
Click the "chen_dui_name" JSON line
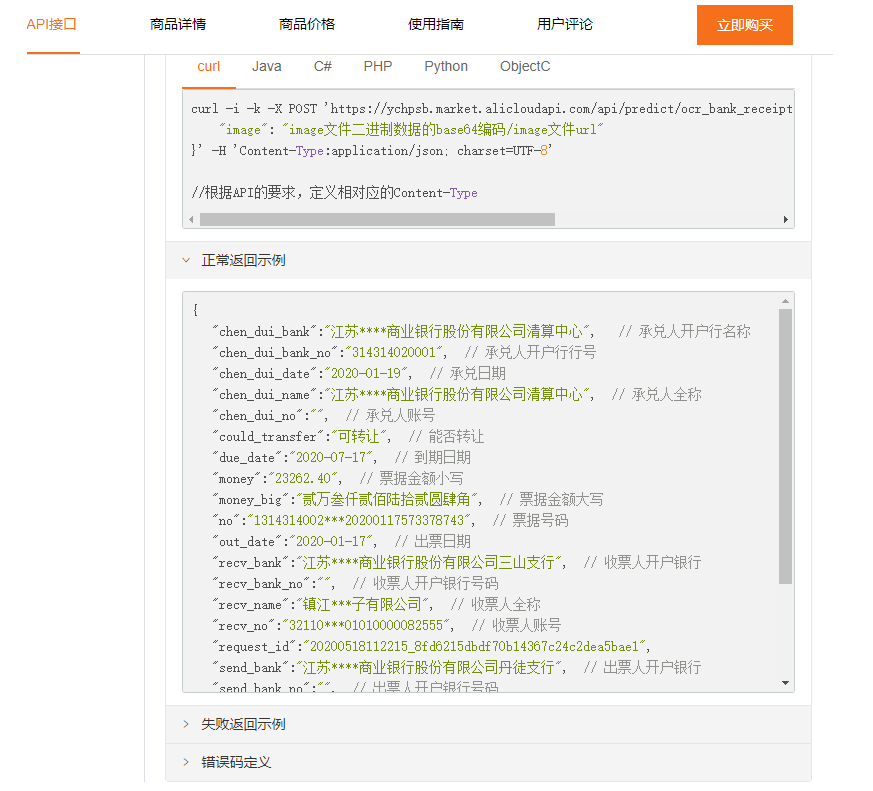pyautogui.click(x=457, y=395)
